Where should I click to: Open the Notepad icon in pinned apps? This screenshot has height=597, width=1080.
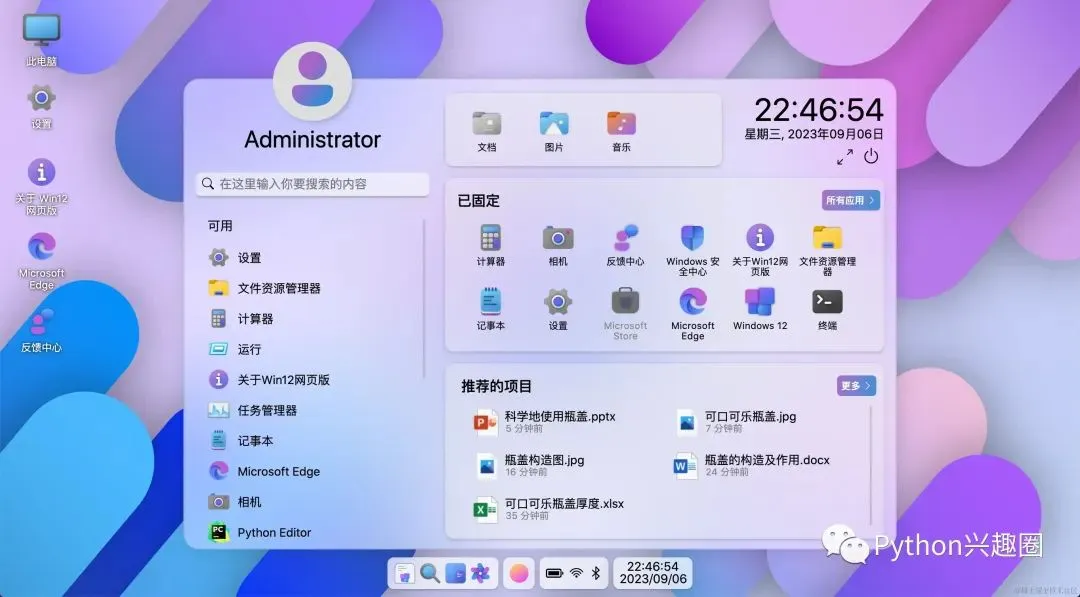tap(490, 309)
